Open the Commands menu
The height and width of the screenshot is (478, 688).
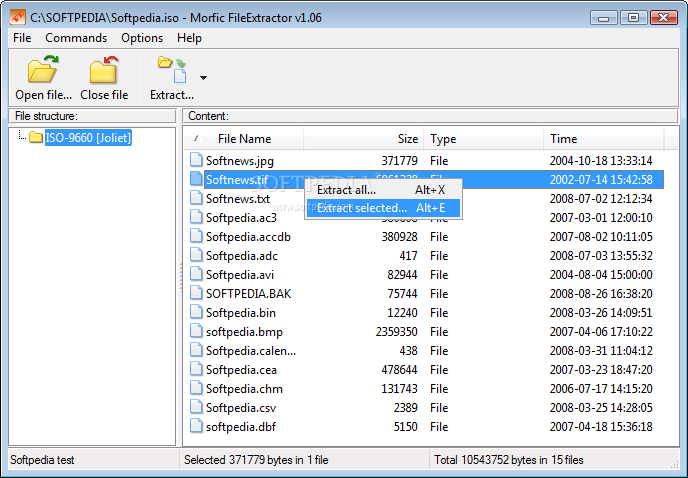76,38
